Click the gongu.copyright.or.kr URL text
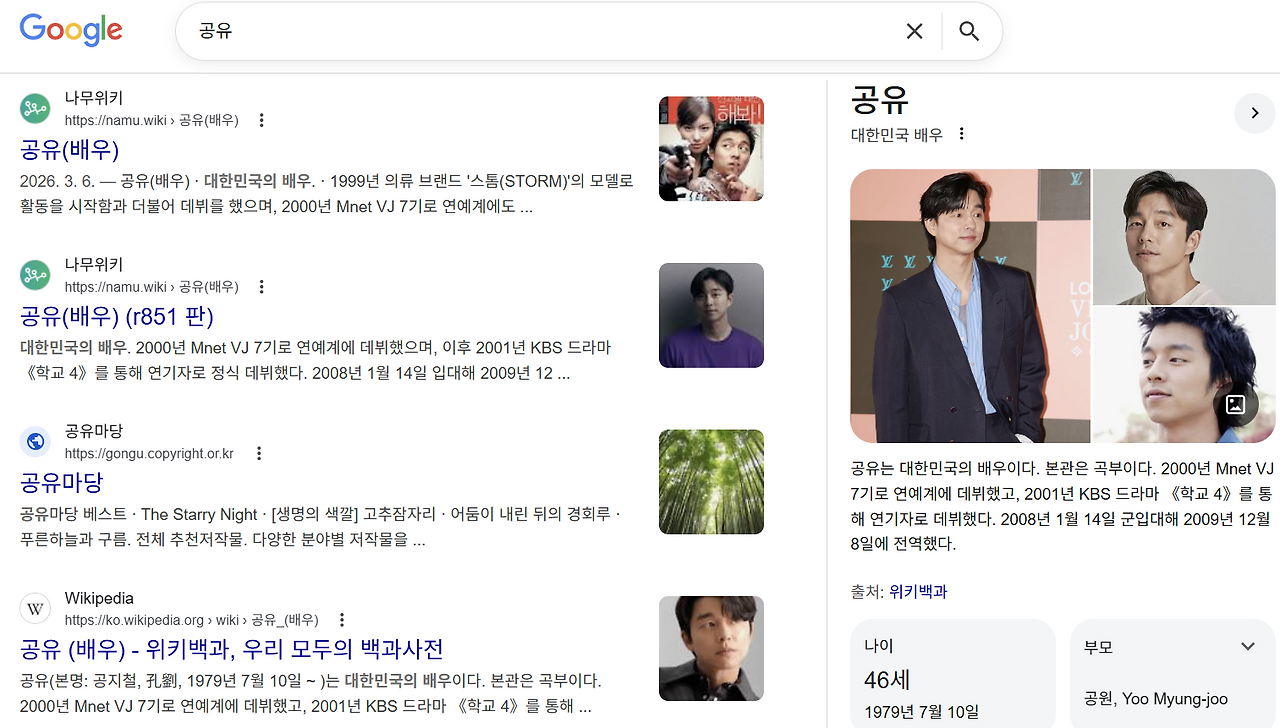 (x=149, y=453)
